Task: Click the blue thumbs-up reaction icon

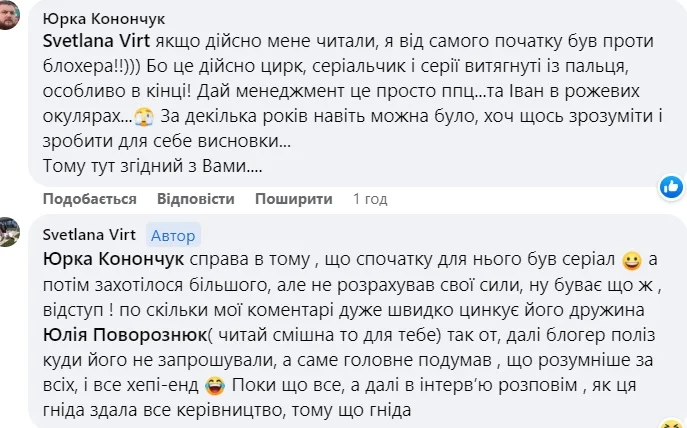Action: coord(671,186)
